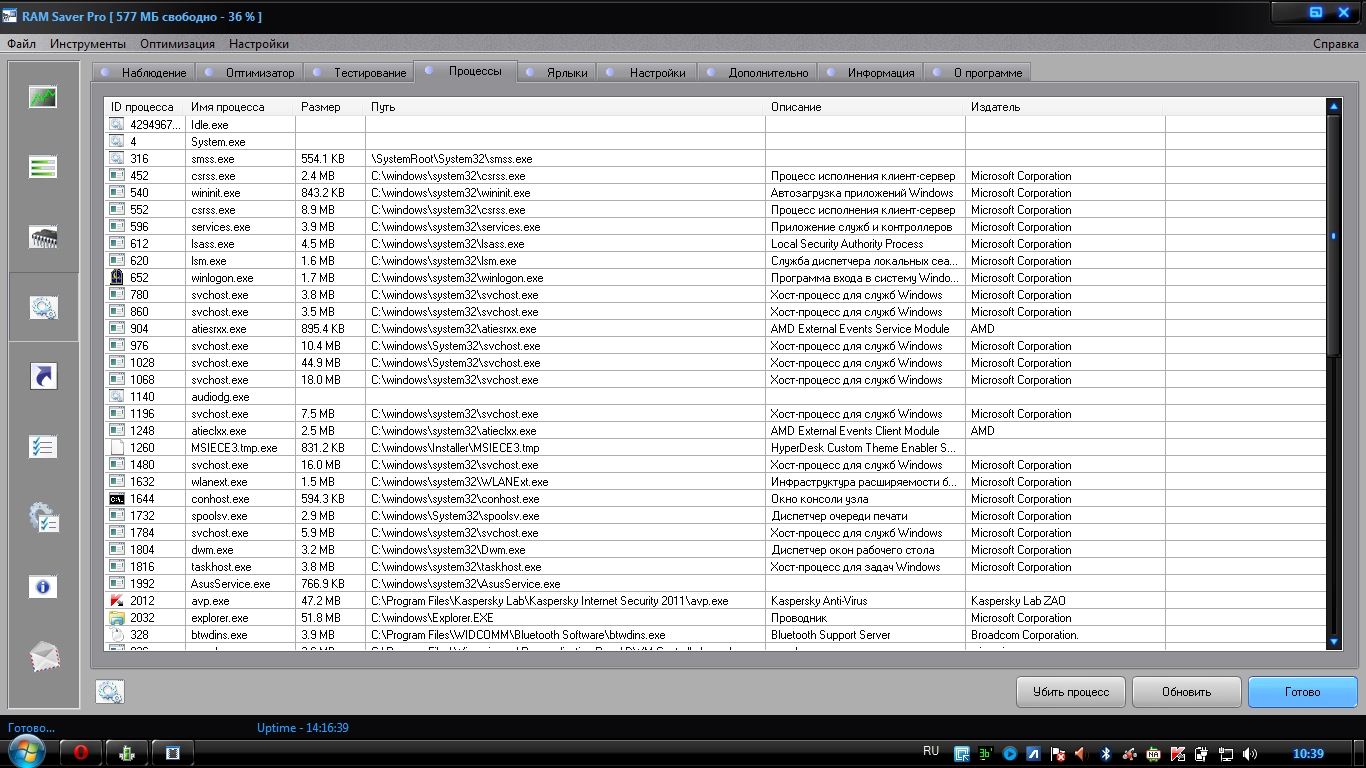Click the Убить процесс button
This screenshot has width=1366, height=768.
point(1071,692)
